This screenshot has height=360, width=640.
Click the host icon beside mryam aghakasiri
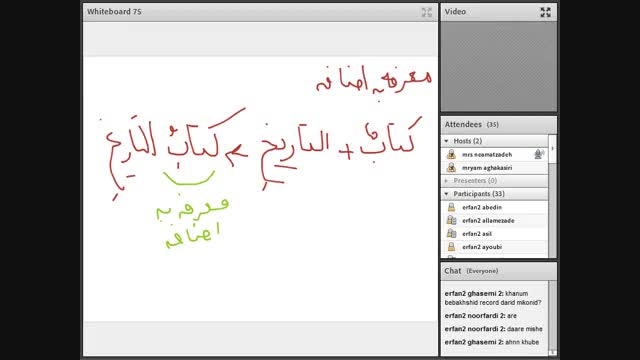451,167
